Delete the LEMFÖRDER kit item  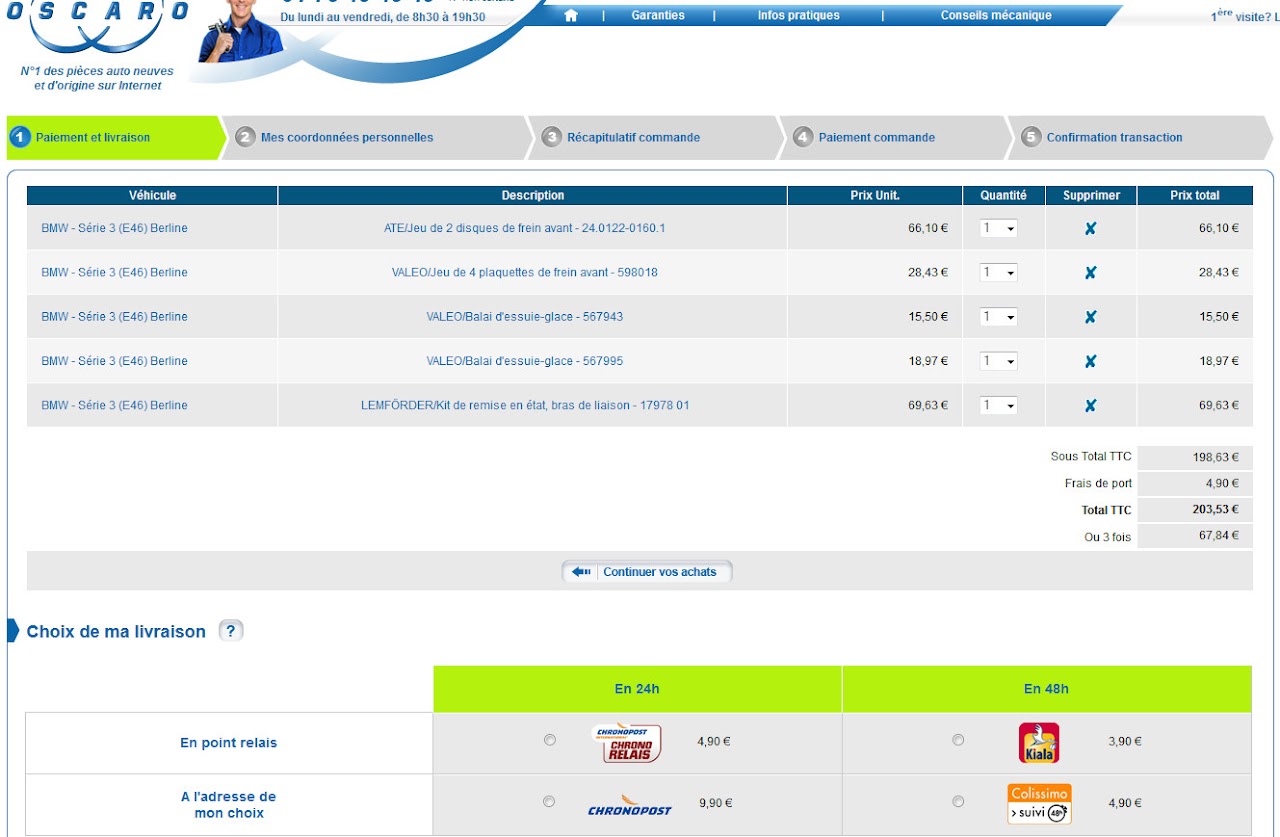(1091, 405)
